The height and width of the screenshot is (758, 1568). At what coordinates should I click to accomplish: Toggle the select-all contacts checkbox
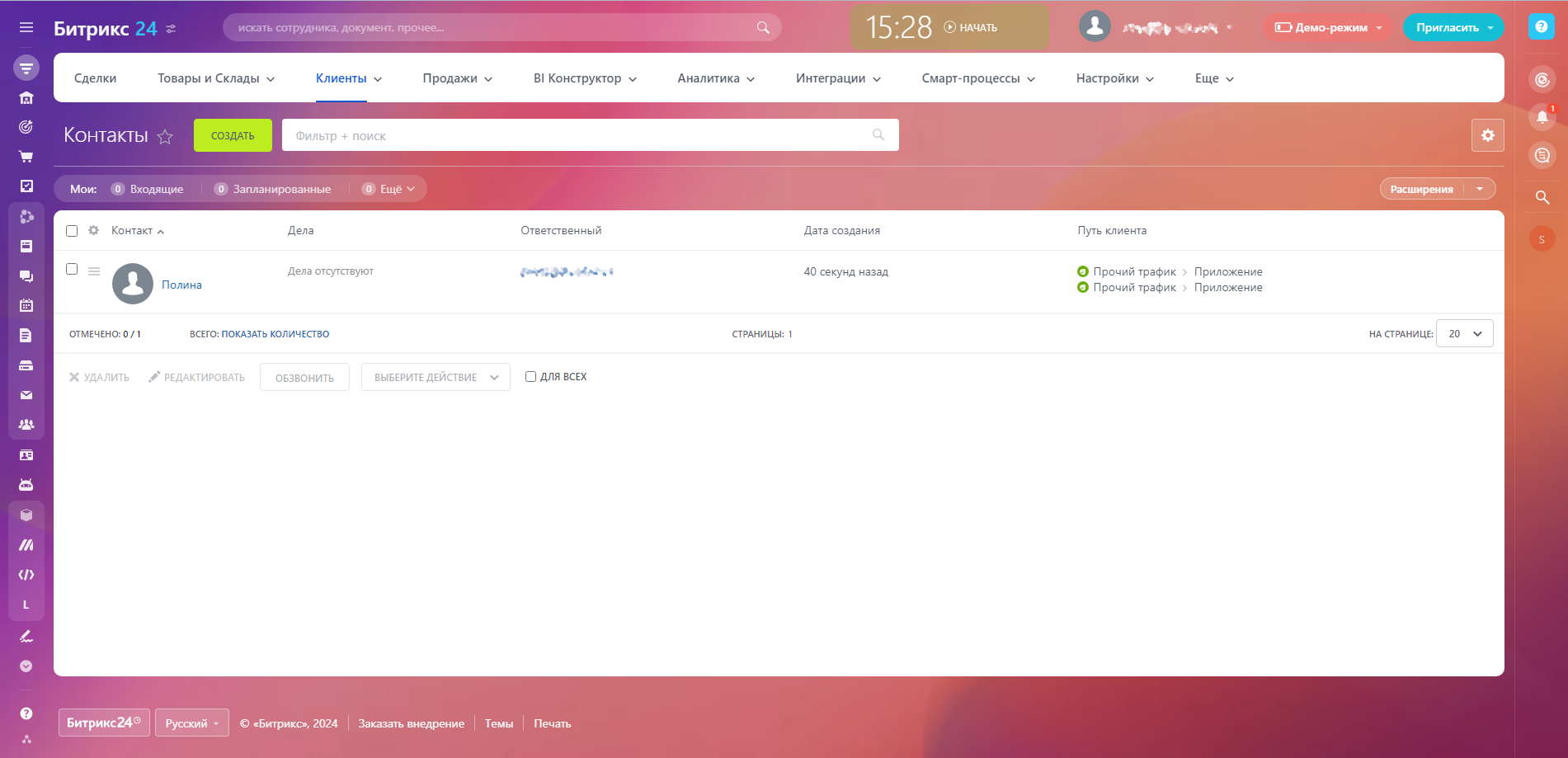[72, 231]
